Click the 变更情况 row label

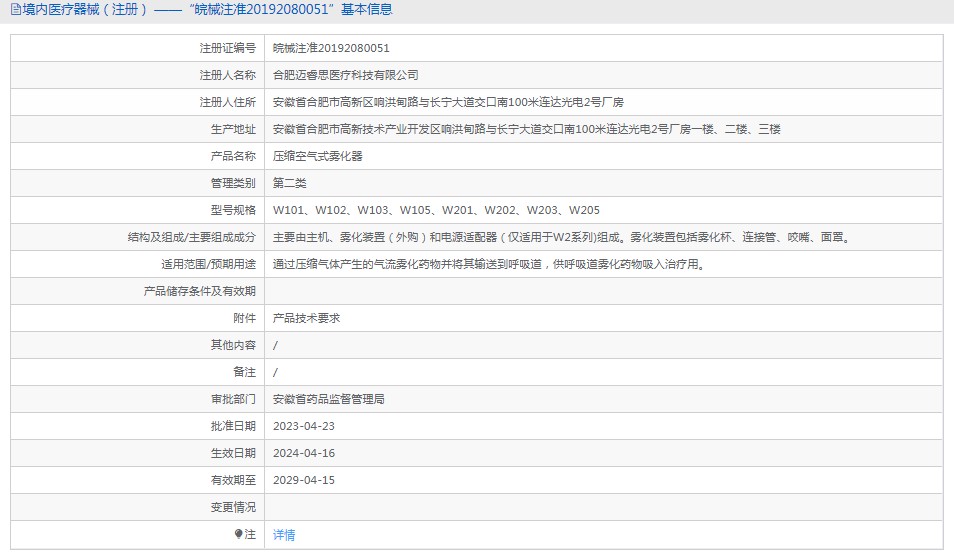tap(233, 507)
